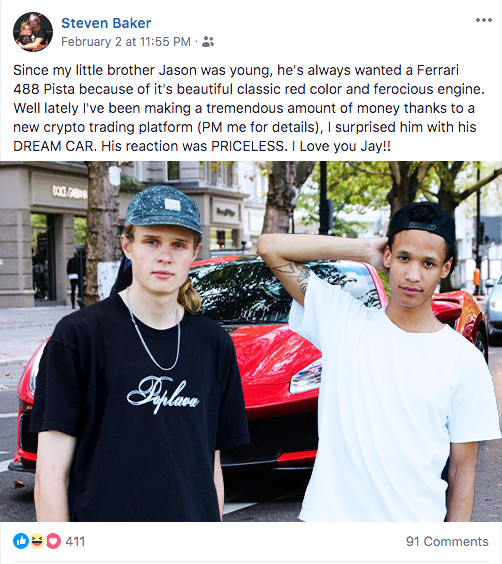Click the friends audience icon beside timestamp
The image size is (502, 564).
click(x=208, y=42)
